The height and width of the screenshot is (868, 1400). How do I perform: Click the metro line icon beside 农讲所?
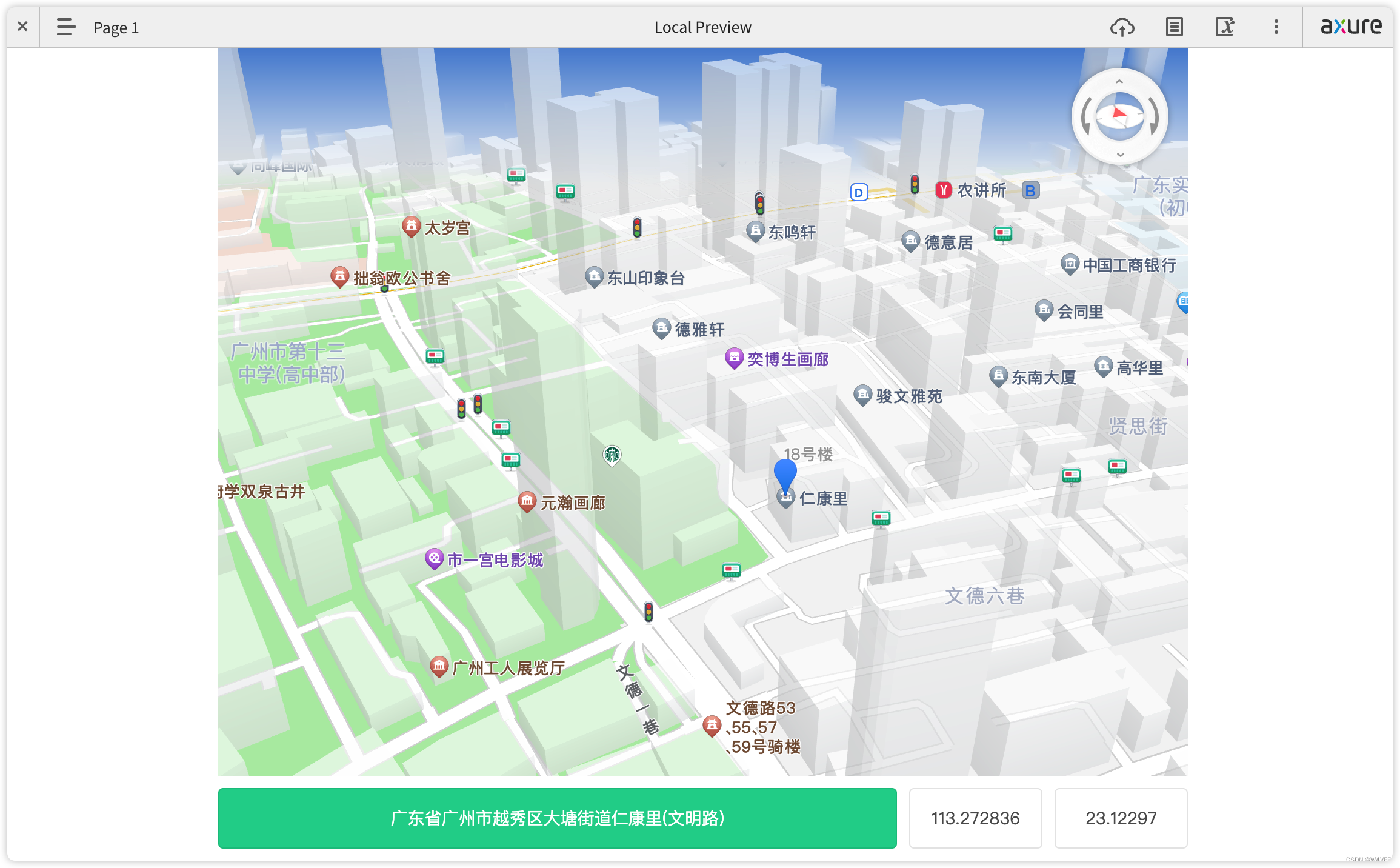pos(943,190)
